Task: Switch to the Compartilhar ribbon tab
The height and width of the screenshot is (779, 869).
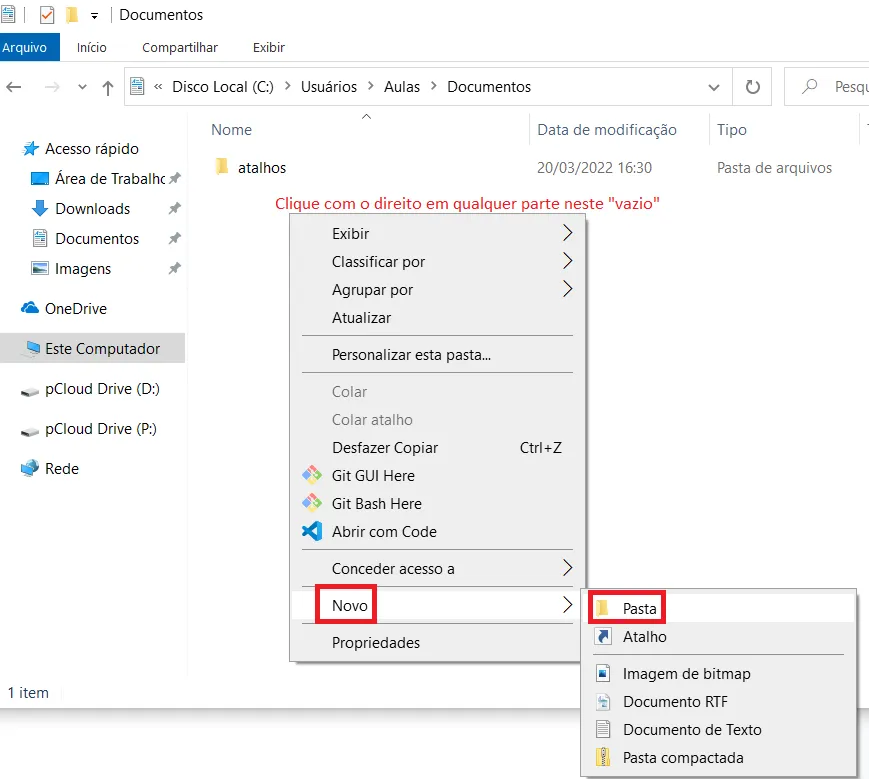Action: (x=180, y=48)
